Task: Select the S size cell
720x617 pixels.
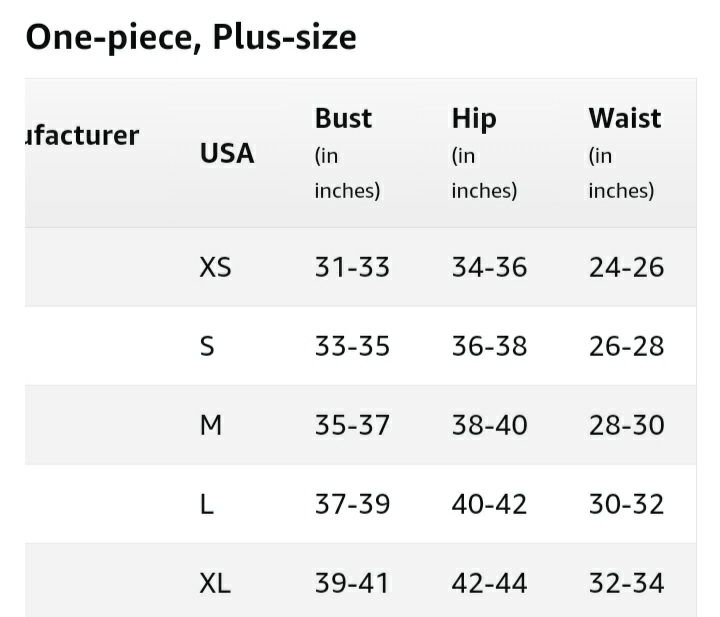Action: click(207, 346)
